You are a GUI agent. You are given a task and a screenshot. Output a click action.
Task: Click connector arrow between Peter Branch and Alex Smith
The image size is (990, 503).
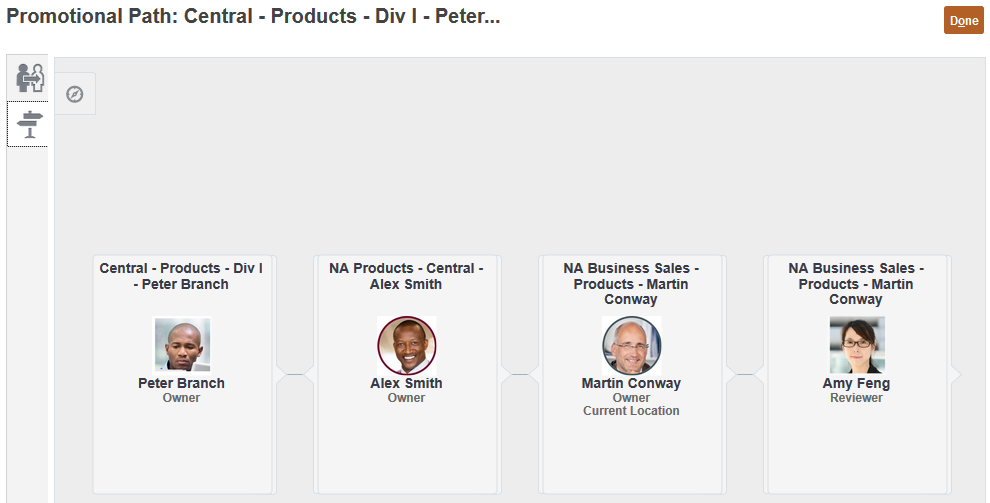click(x=295, y=374)
